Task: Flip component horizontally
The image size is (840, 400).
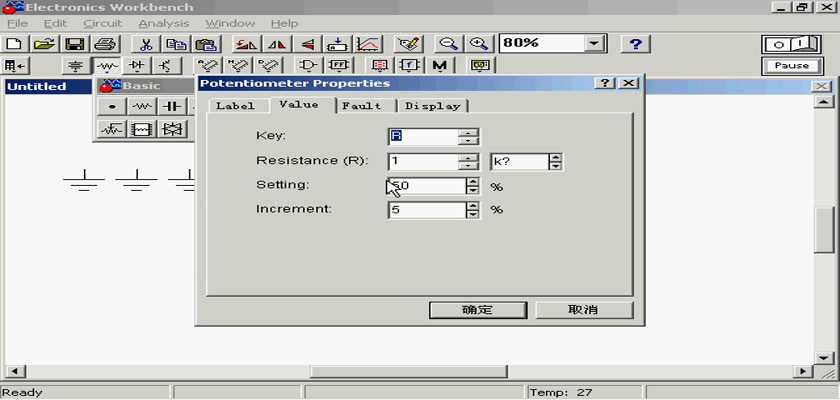Action: click(x=277, y=44)
